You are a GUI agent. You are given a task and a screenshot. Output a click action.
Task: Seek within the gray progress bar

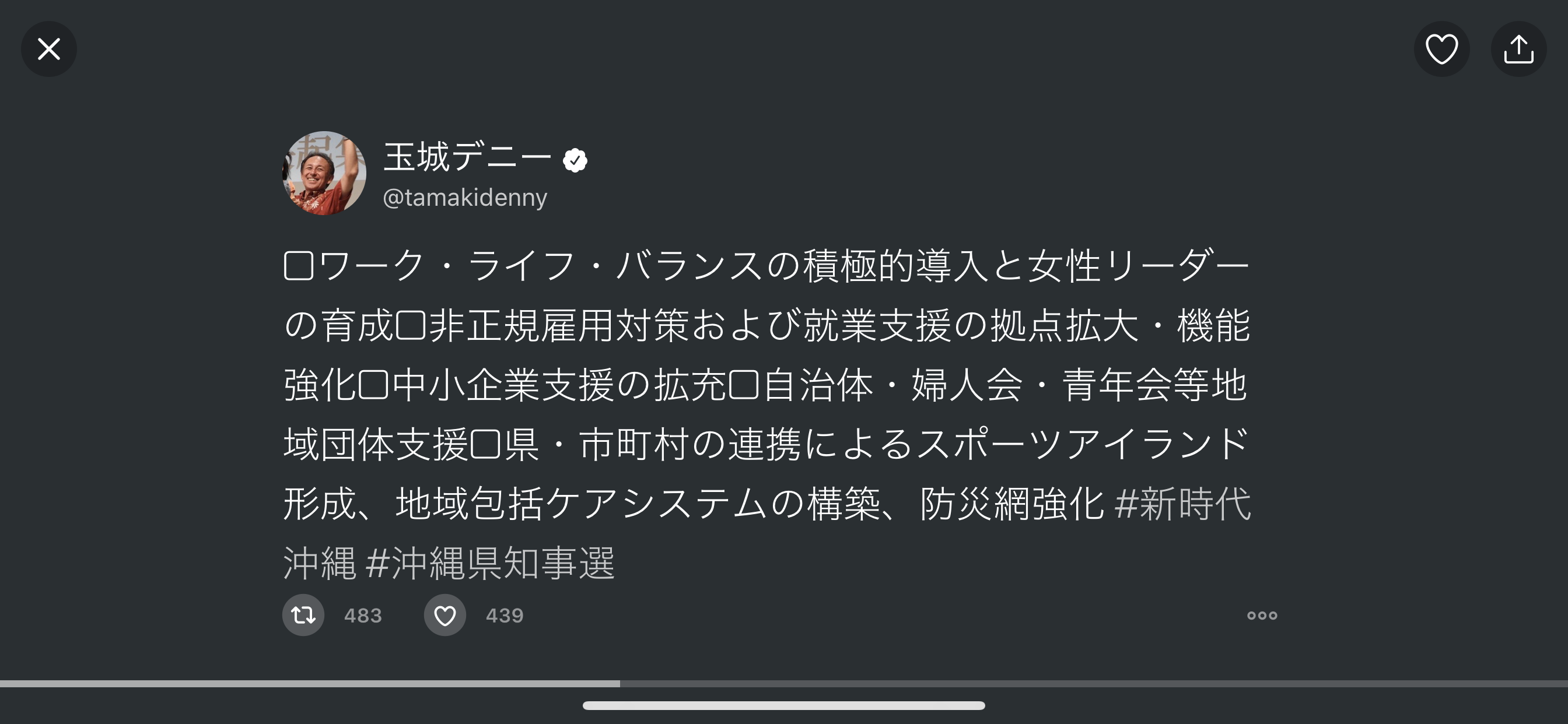[784, 684]
